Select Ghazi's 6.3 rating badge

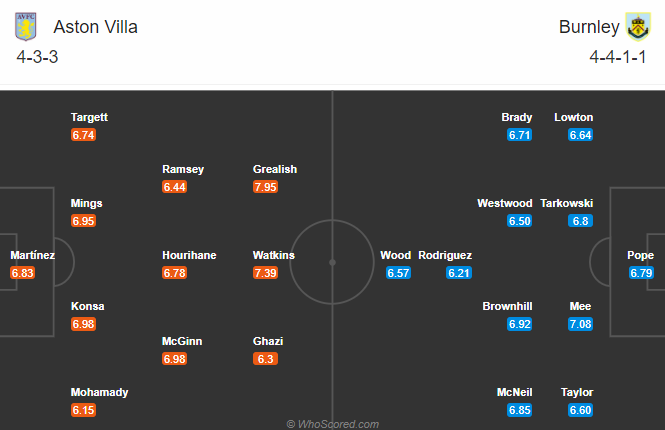(x=265, y=359)
